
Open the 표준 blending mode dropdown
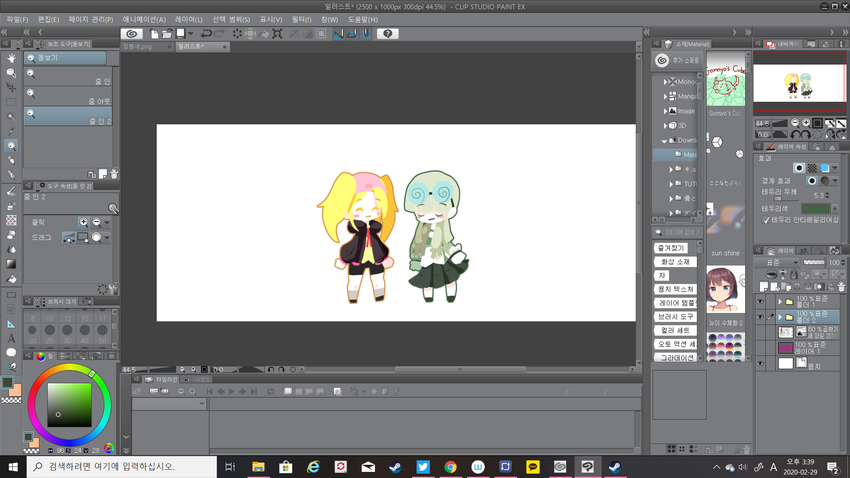[776, 262]
